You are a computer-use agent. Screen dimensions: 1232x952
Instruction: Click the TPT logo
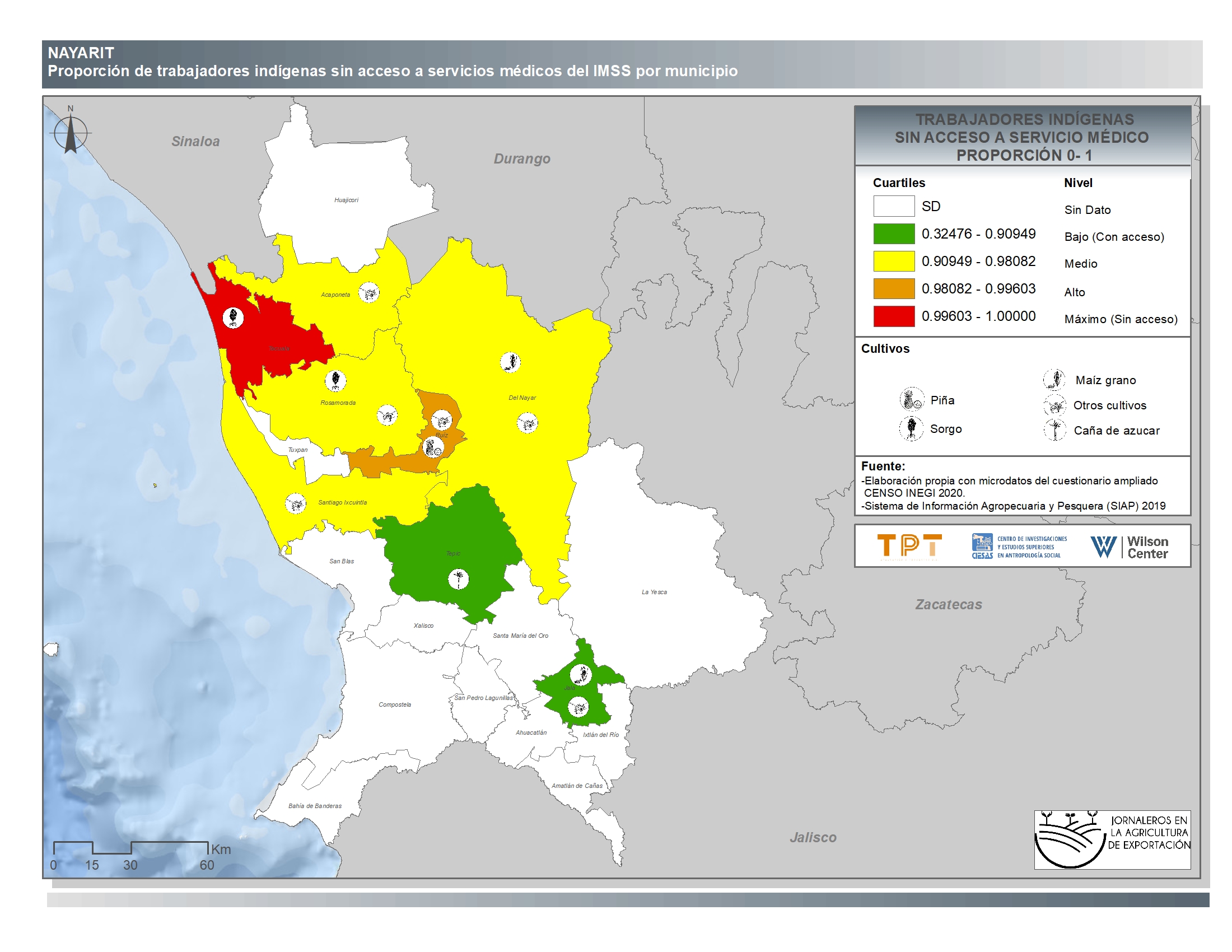(x=909, y=546)
